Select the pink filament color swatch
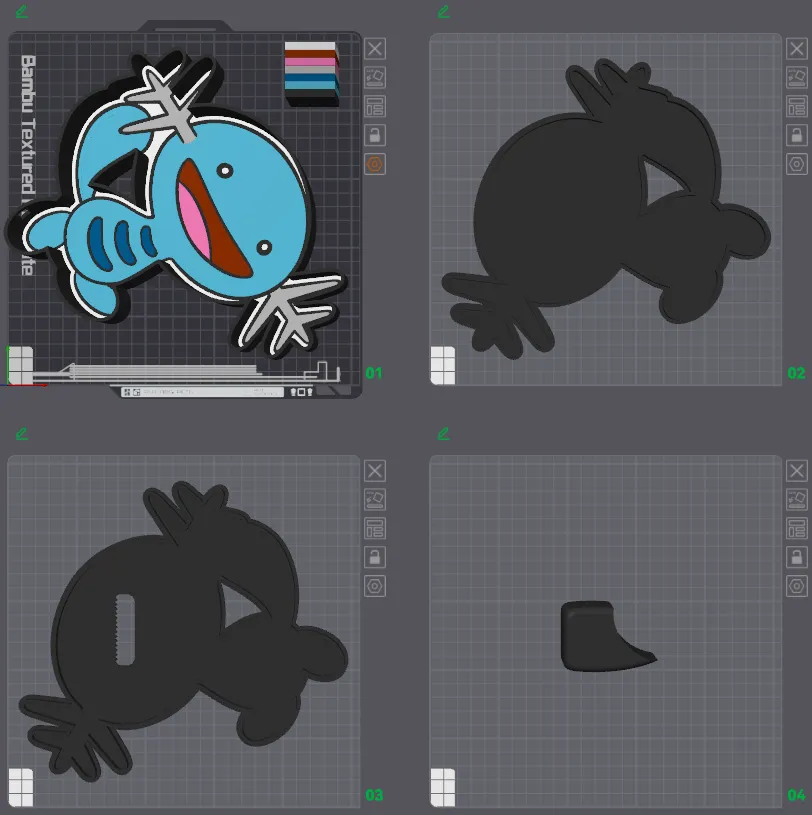The width and height of the screenshot is (812, 815). [310, 64]
